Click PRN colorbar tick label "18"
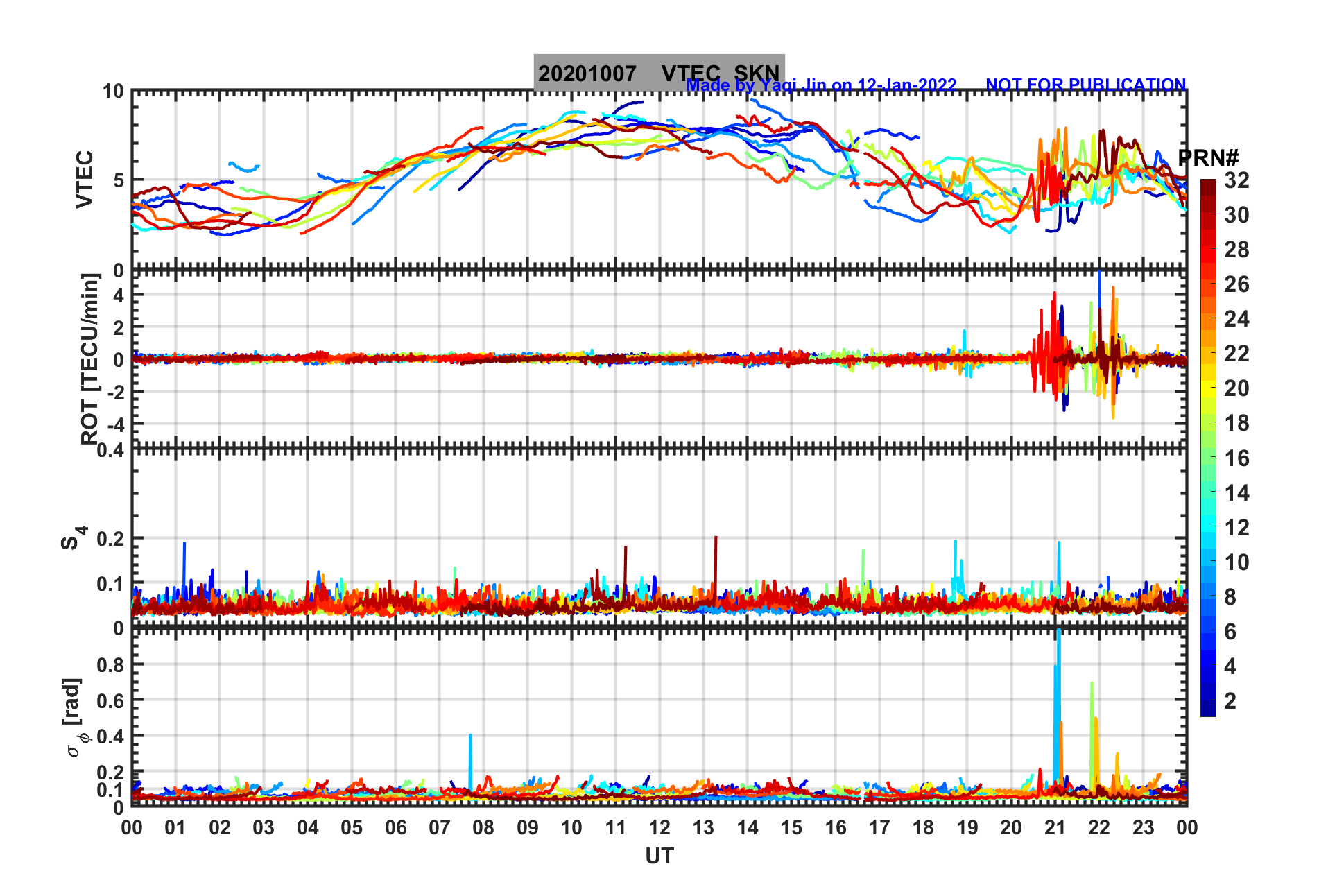 pos(1236,423)
